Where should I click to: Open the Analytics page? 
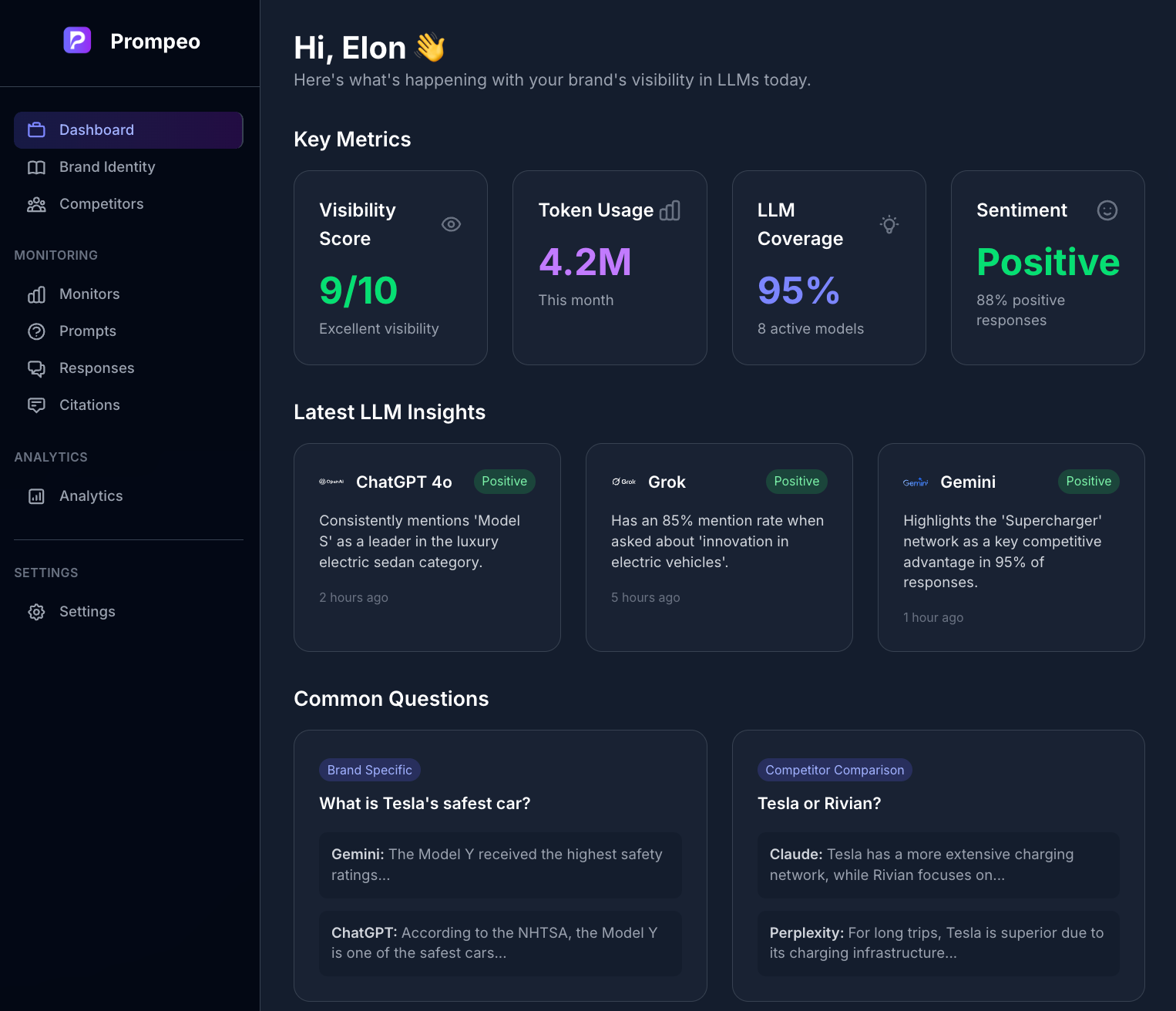[x=129, y=496]
